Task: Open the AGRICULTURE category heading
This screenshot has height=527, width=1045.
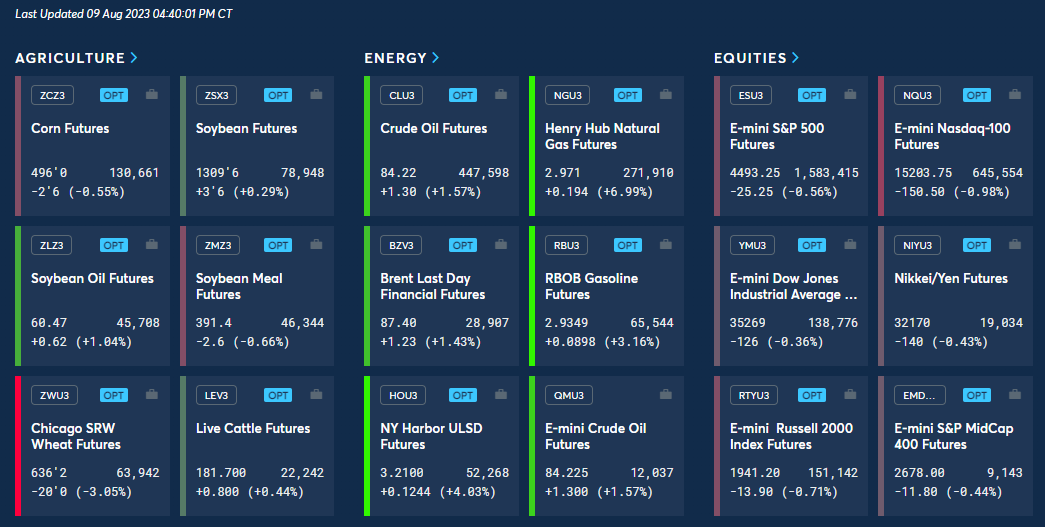Action: [70, 58]
